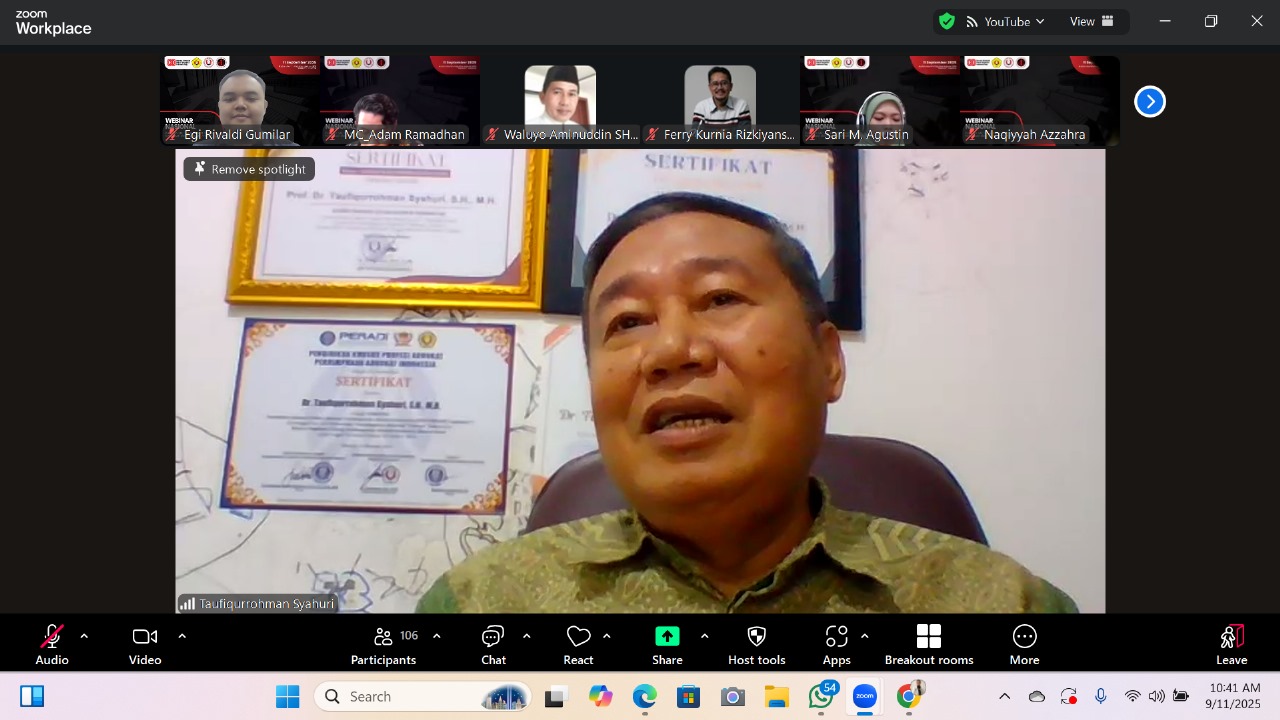The image size is (1280, 720).
Task: Click the Leave meeting button
Action: point(1231,645)
